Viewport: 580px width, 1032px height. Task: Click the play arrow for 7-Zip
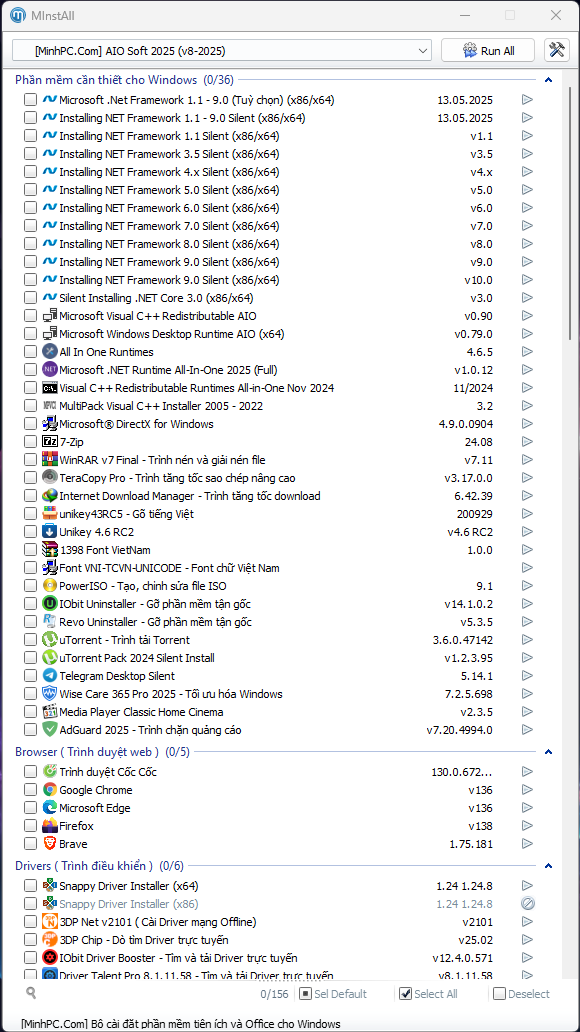point(527,442)
